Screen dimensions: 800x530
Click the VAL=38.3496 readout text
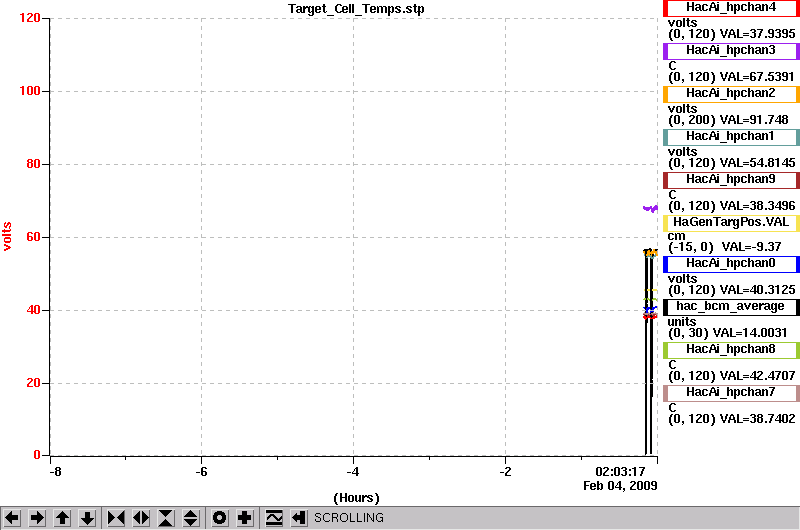pos(757,206)
